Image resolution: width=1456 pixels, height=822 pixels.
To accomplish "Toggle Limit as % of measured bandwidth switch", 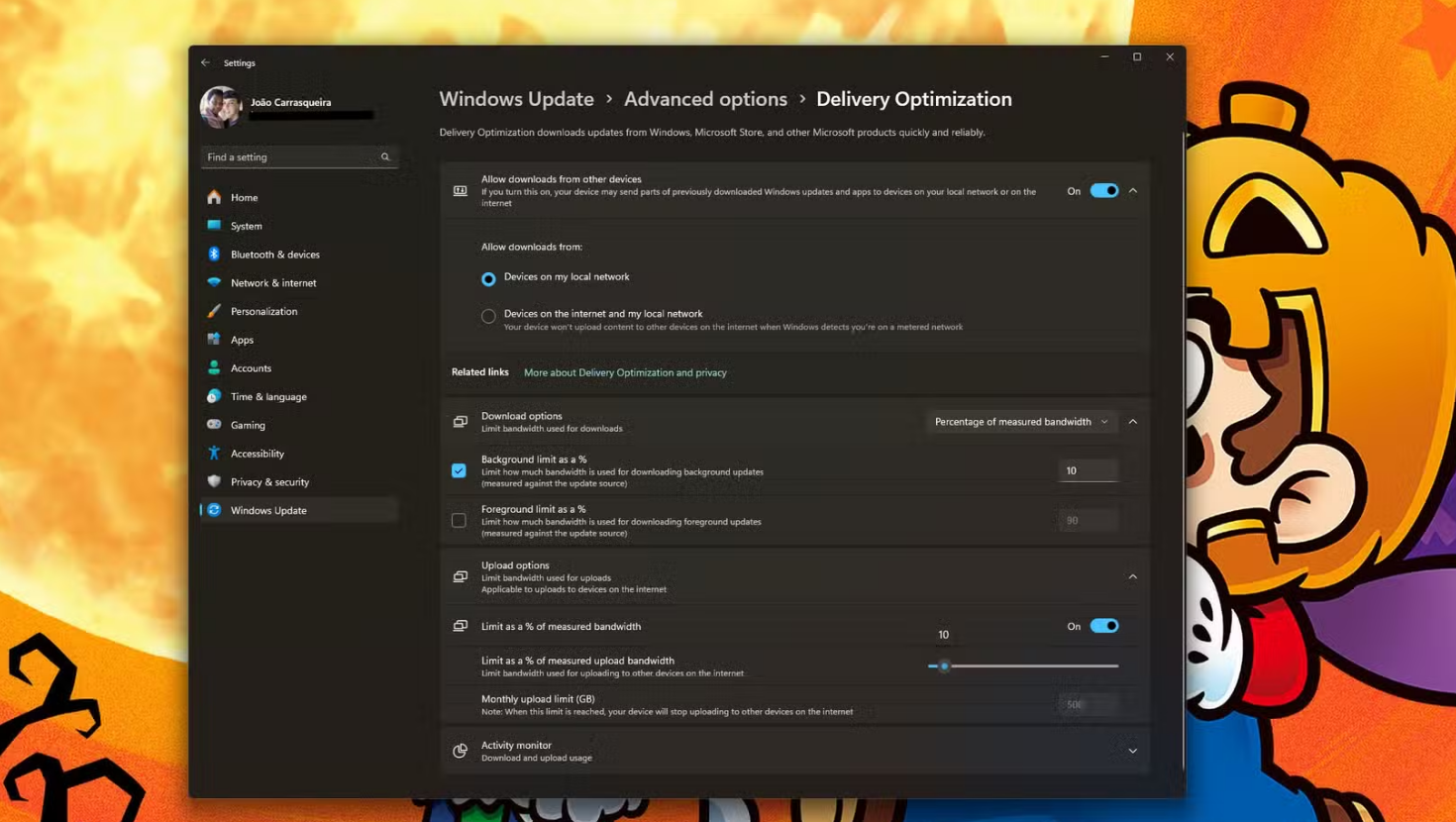I will click(x=1104, y=626).
